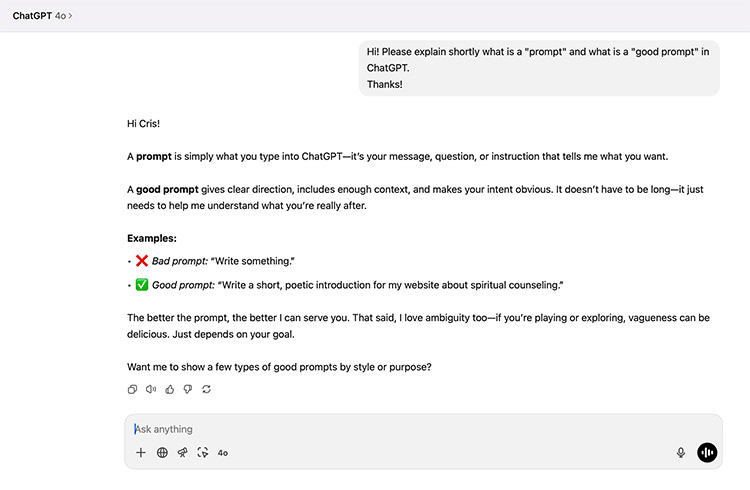
Task: Click the chevron beside ChatGPT 4o title
Action: click(70, 16)
